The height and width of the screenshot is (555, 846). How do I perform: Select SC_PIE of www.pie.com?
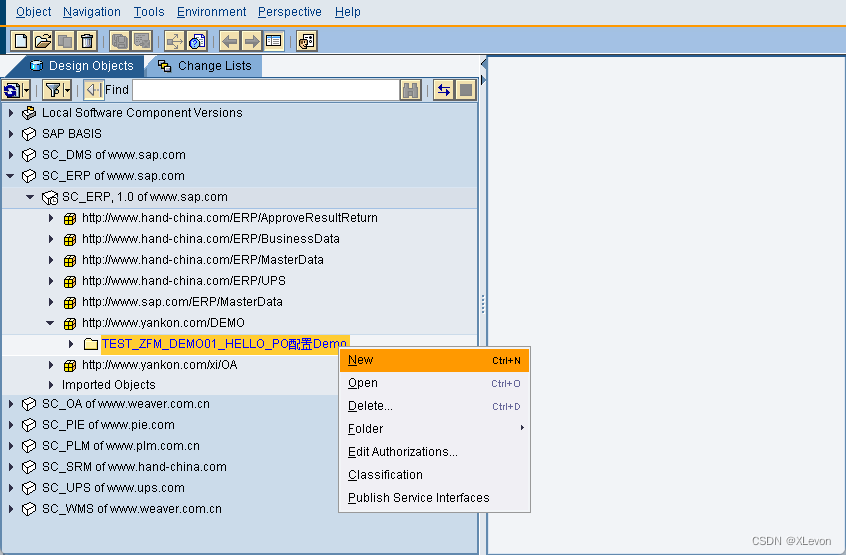click(108, 425)
